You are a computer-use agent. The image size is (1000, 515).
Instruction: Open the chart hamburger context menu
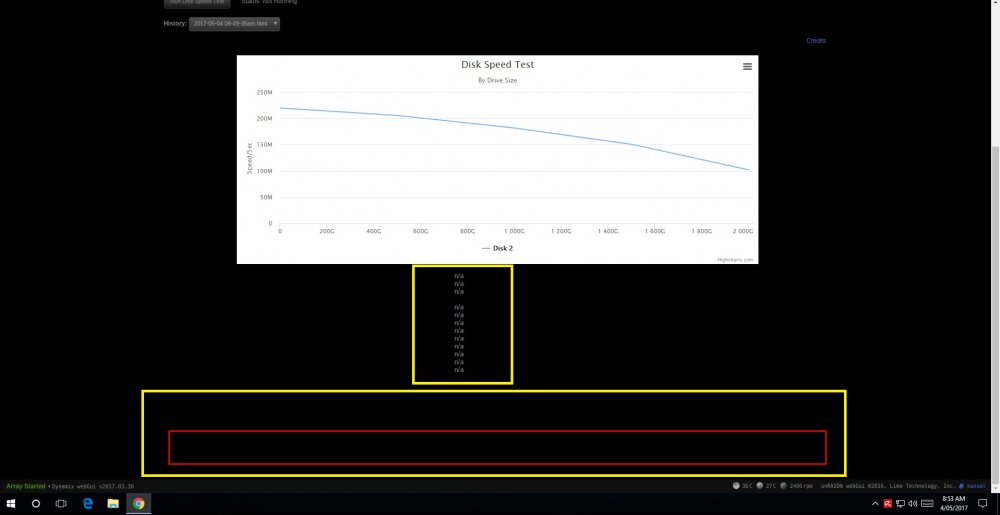click(747, 66)
